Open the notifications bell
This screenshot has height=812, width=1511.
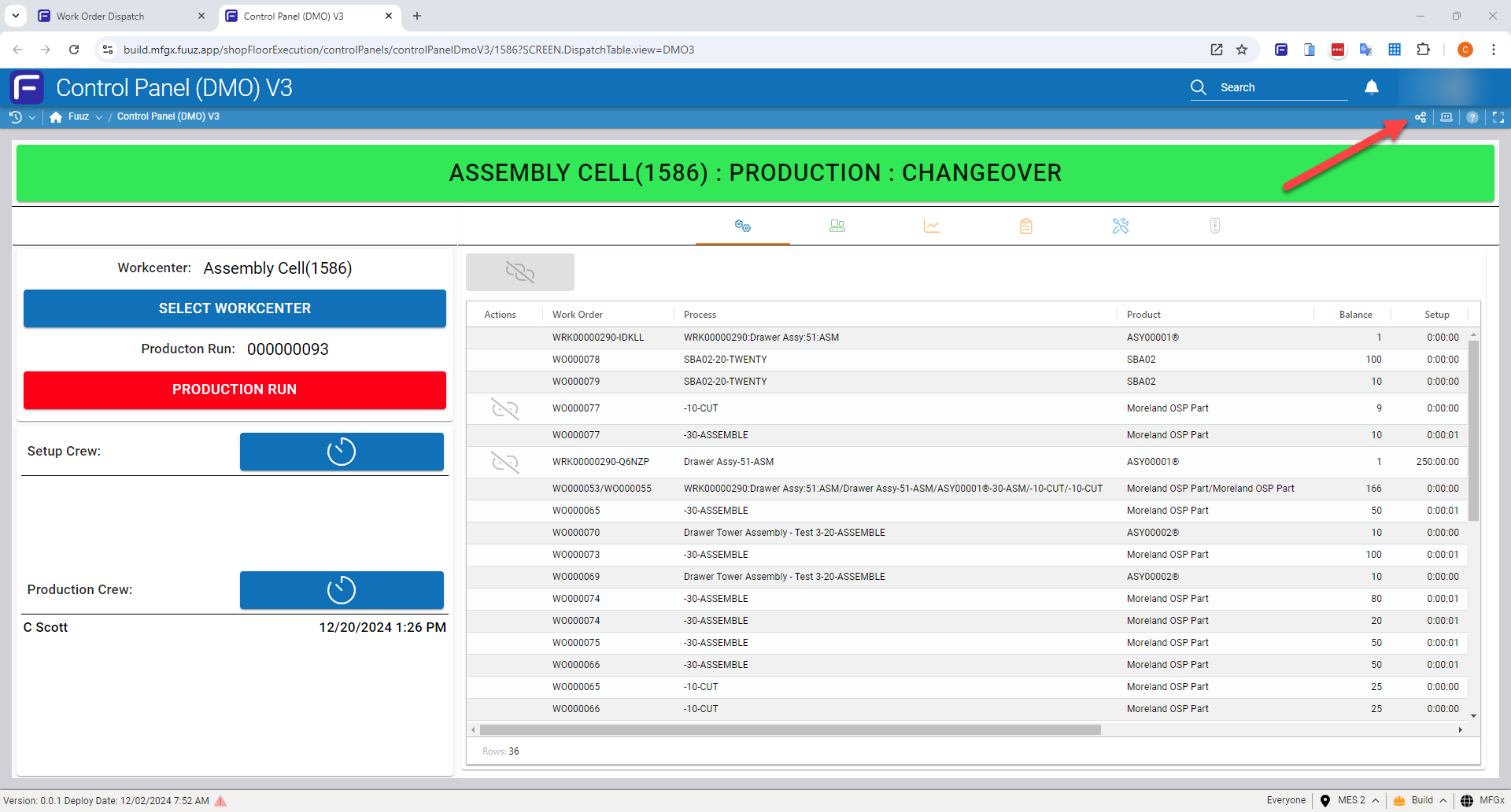pyautogui.click(x=1372, y=87)
